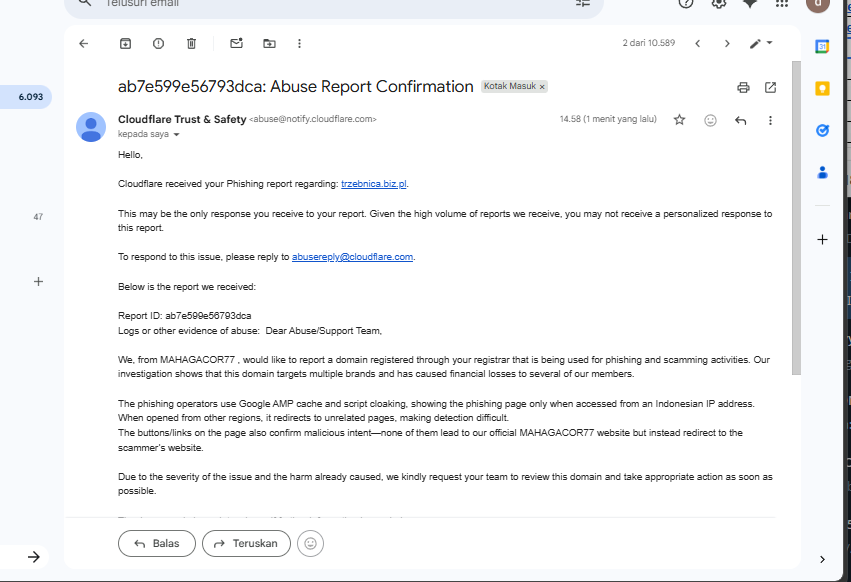Open Google Keep side panel
Screen dimensions: 851x582
coord(822,88)
